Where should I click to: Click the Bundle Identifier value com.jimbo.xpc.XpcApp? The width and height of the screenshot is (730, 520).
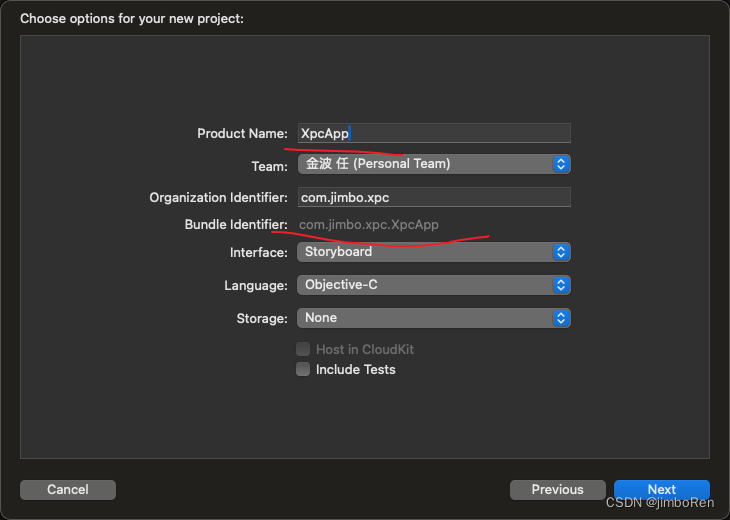pyautogui.click(x=369, y=225)
